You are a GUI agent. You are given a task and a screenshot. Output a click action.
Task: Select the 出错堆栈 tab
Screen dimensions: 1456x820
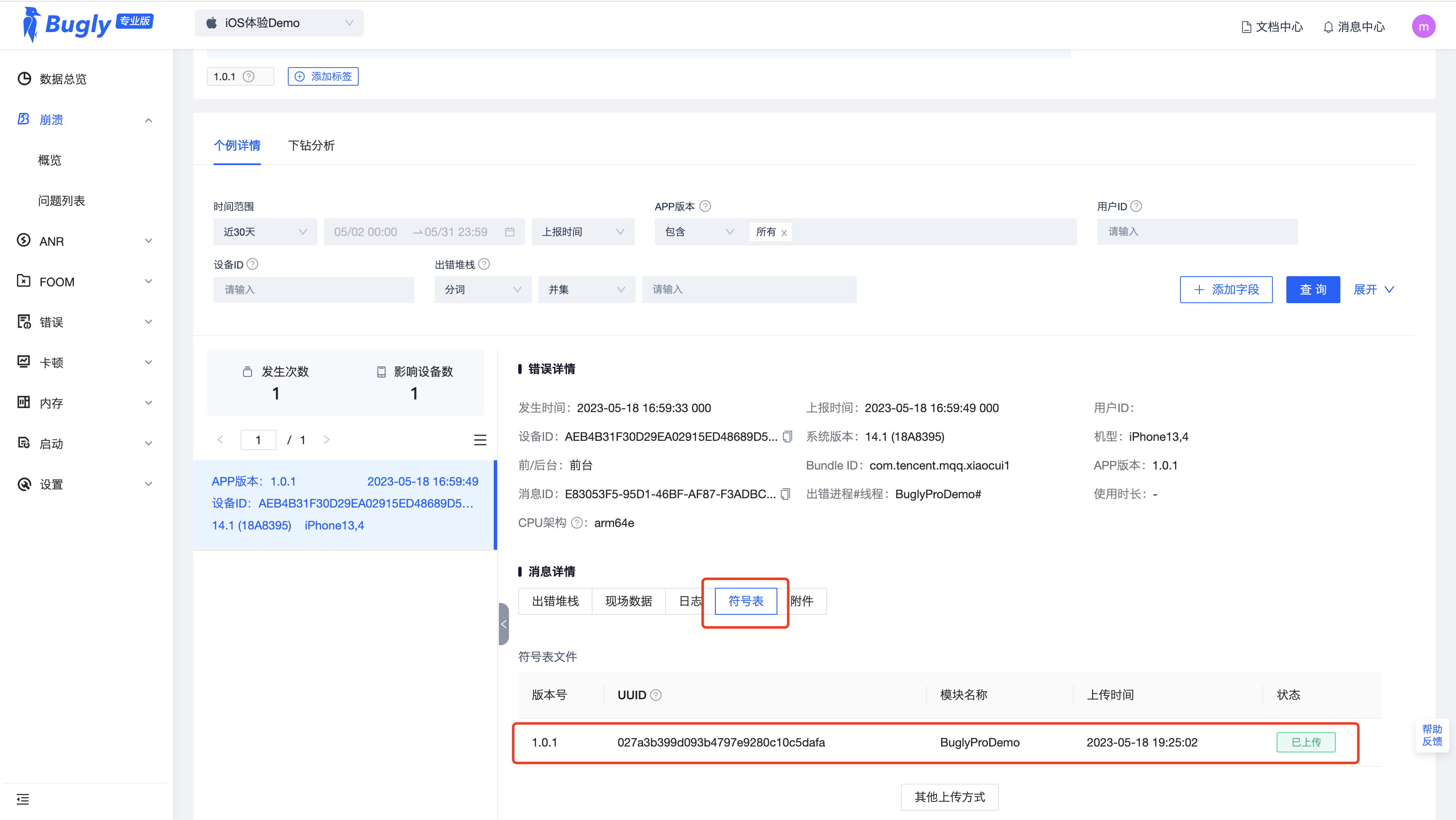(x=555, y=601)
